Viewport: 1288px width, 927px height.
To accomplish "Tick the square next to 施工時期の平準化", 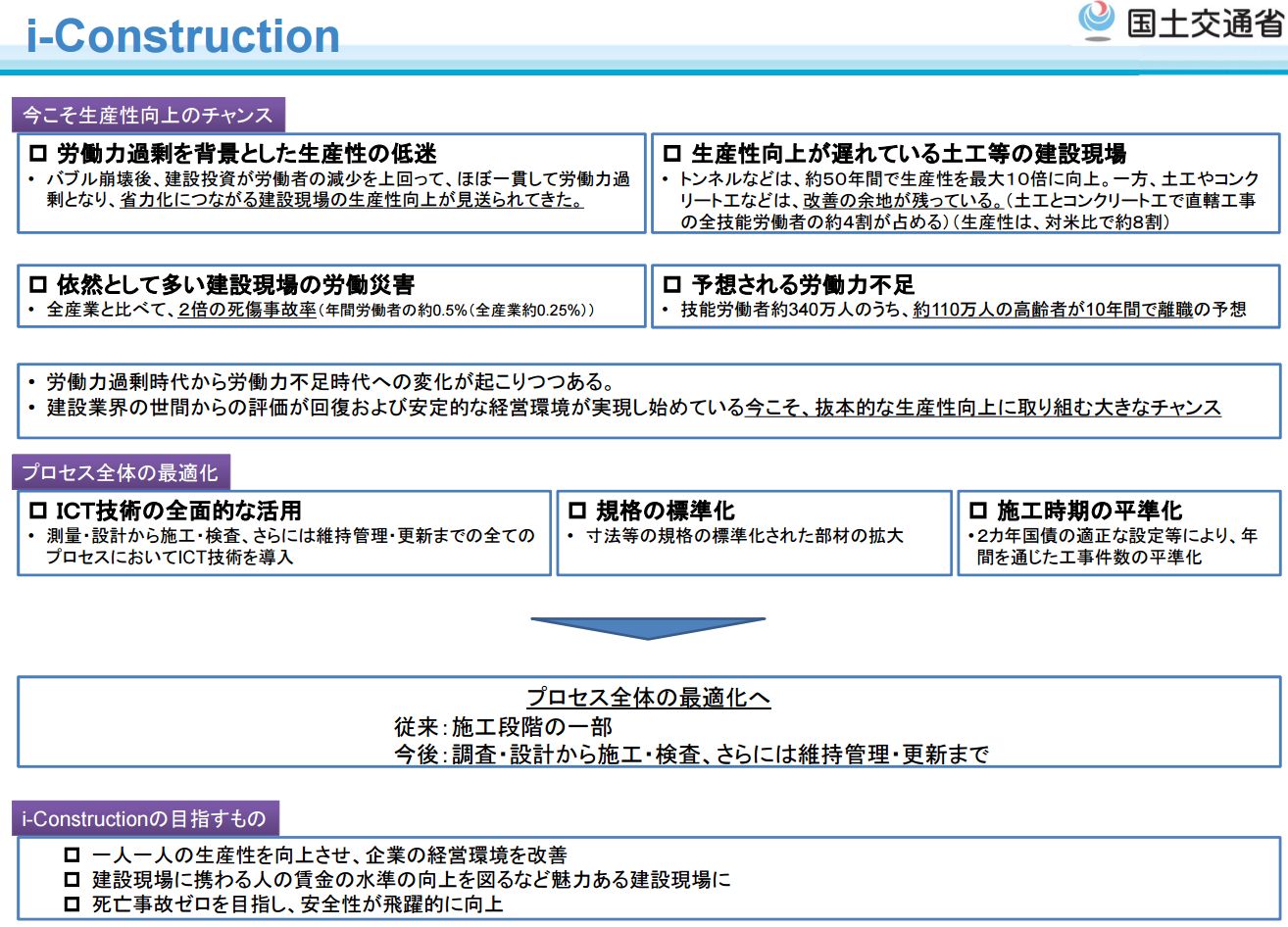I will (x=977, y=511).
